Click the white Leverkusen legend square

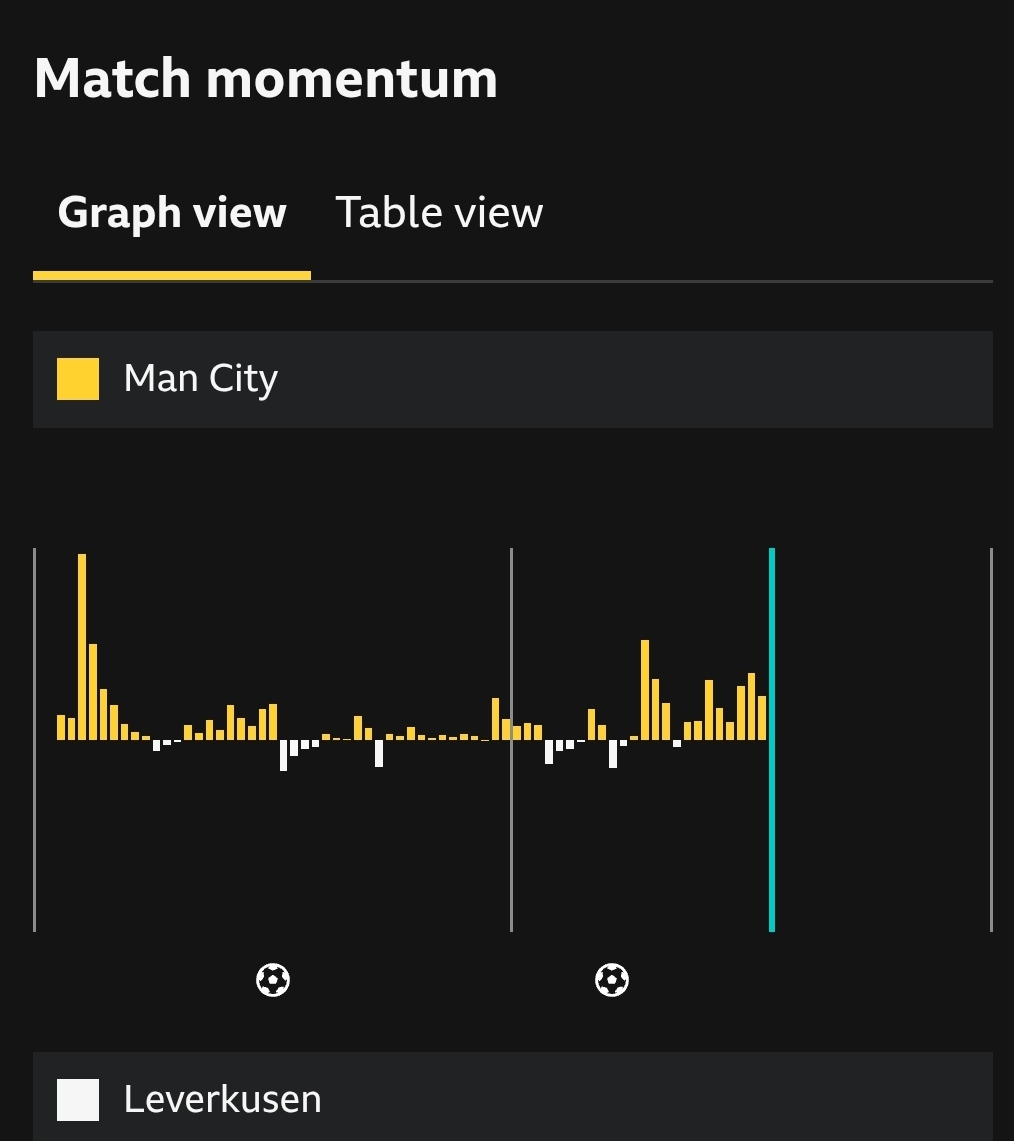pos(78,1100)
